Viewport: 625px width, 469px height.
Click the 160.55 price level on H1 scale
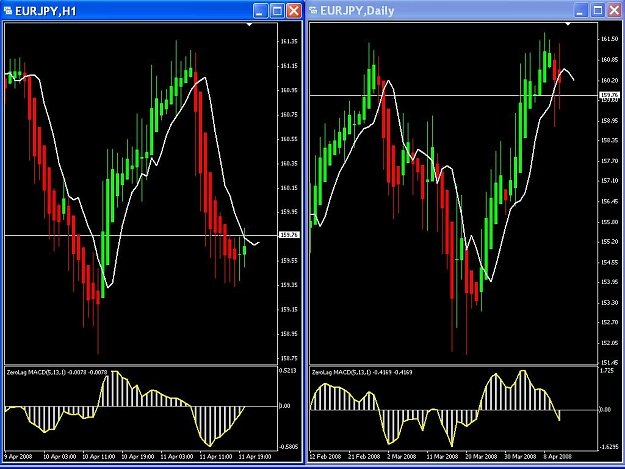(x=289, y=139)
